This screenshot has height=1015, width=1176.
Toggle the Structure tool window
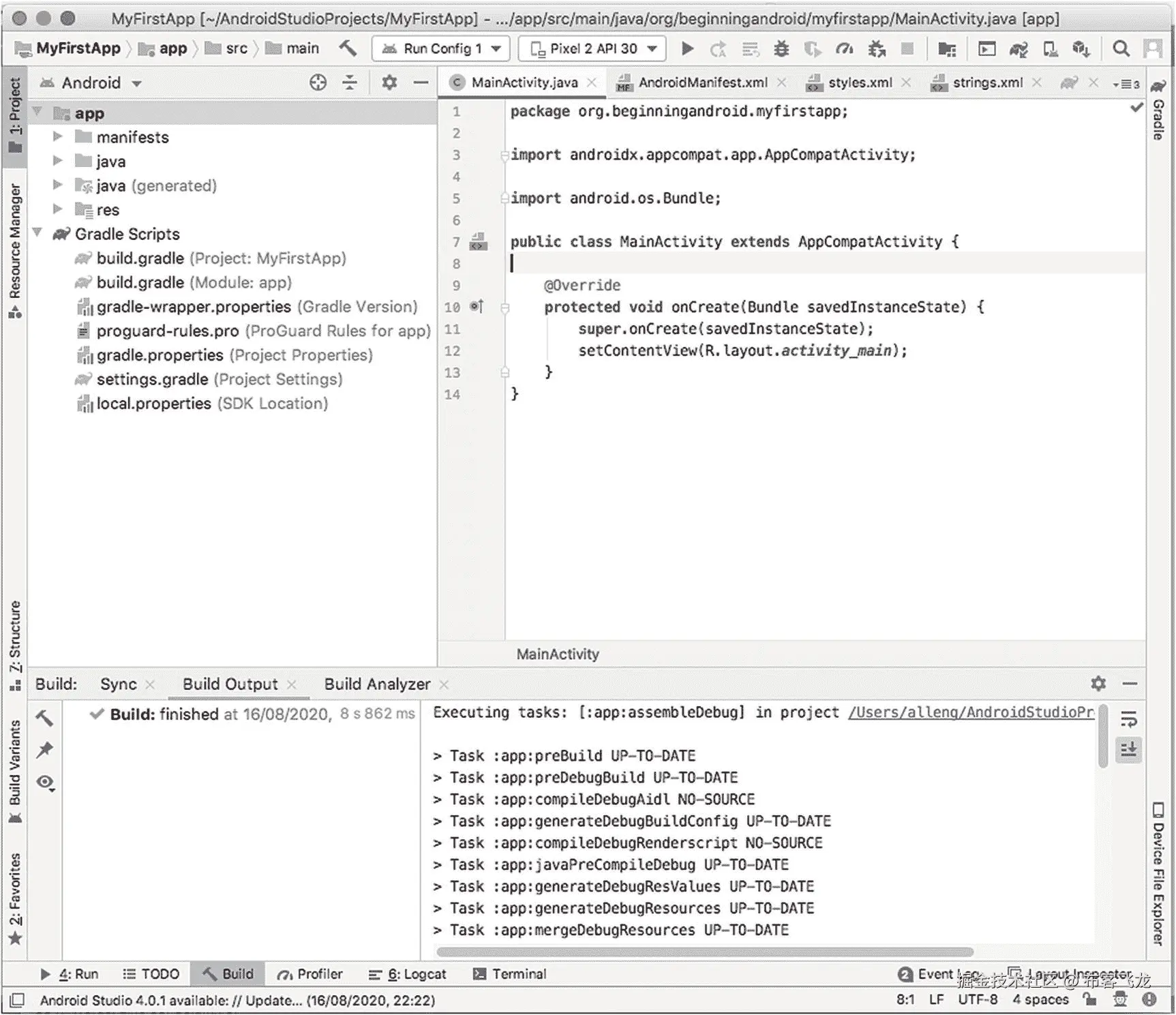15,646
